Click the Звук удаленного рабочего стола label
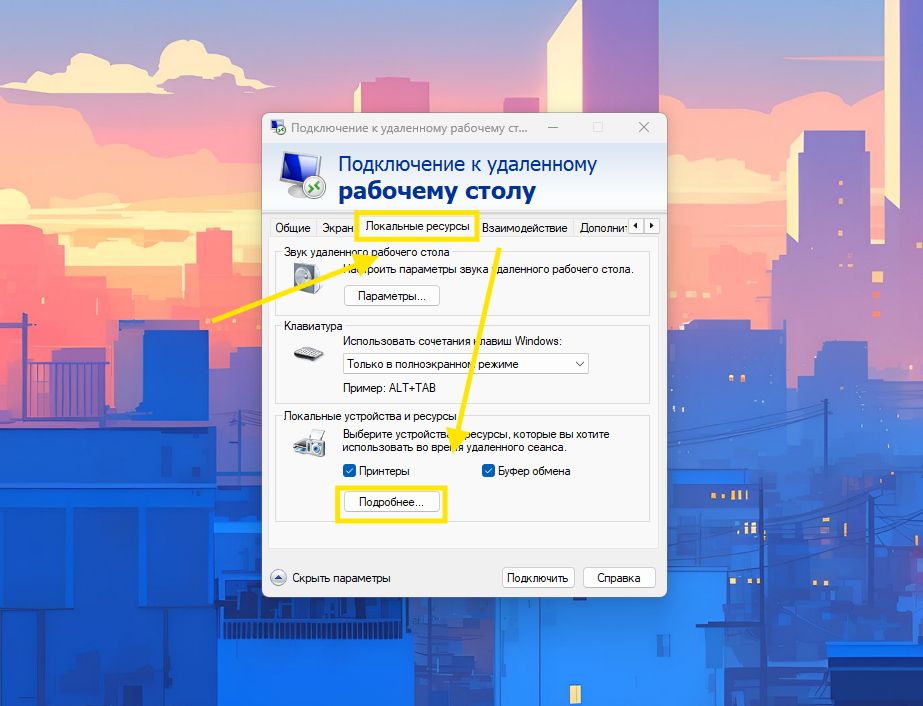Screen dimensions: 923x706 pos(366,252)
